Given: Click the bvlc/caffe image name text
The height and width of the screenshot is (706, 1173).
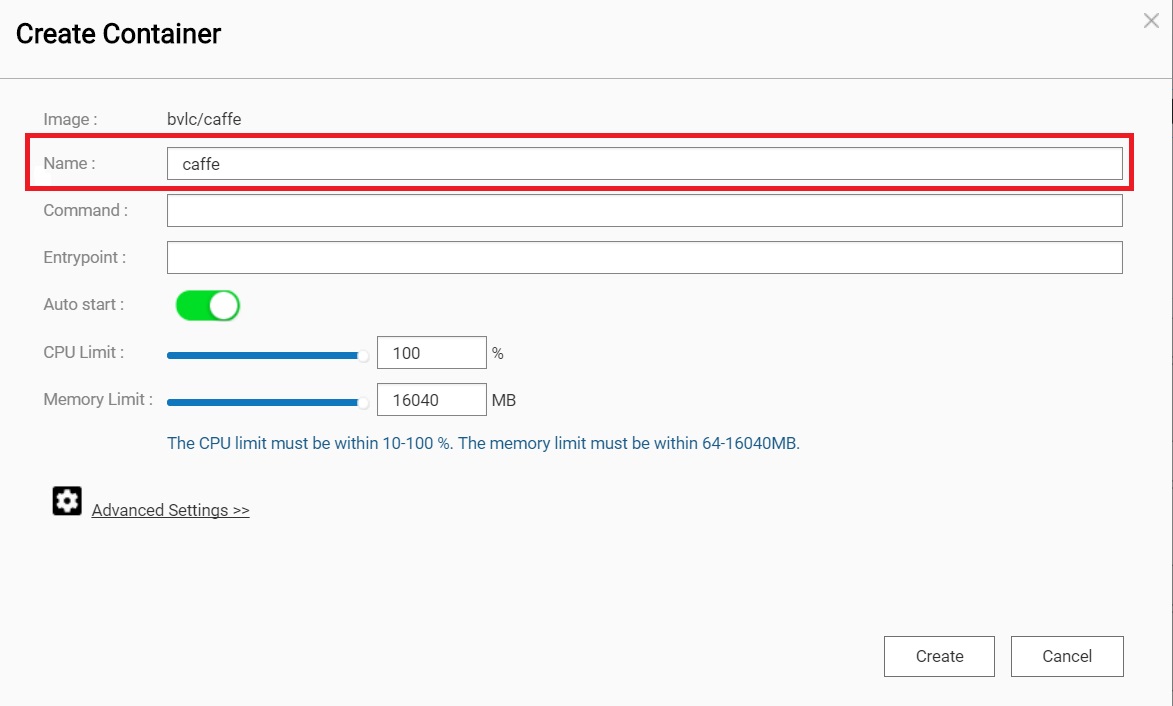Looking at the screenshot, I should pyautogui.click(x=204, y=119).
